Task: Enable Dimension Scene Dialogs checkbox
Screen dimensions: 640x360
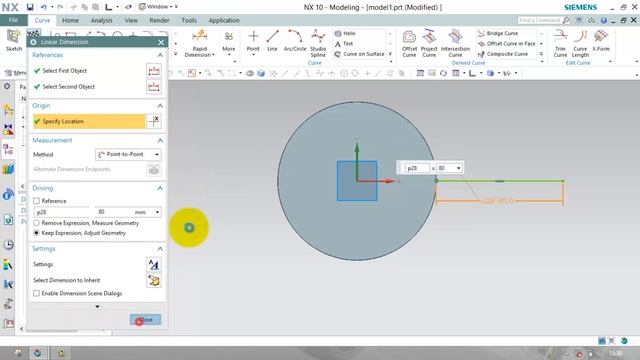Action: (x=37, y=293)
